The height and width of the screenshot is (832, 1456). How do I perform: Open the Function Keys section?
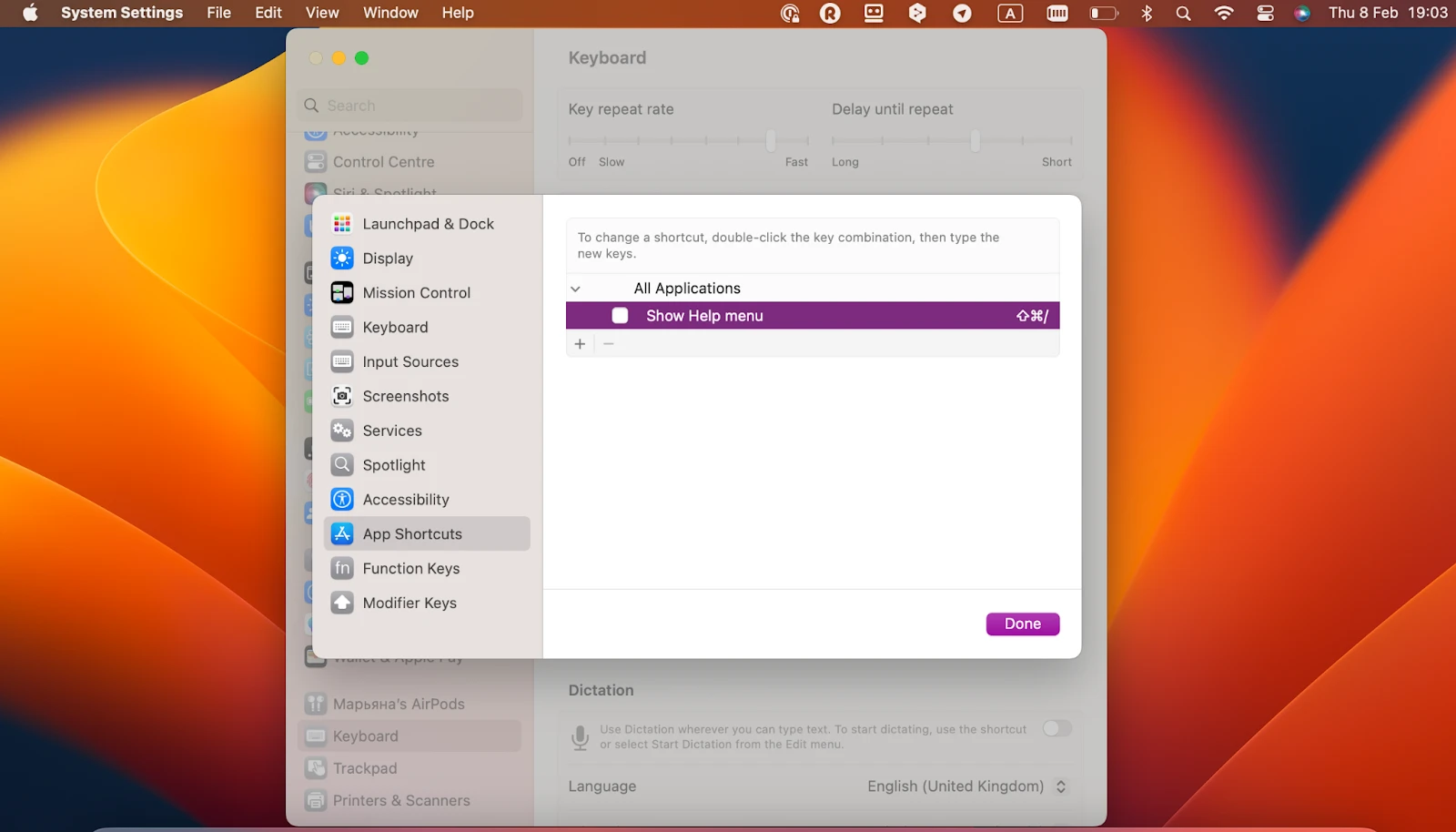tap(410, 568)
